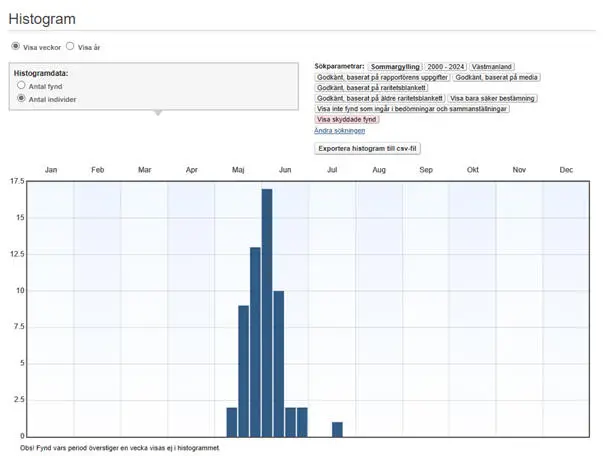Choose Antal fynd as histogram data

click(x=21, y=86)
